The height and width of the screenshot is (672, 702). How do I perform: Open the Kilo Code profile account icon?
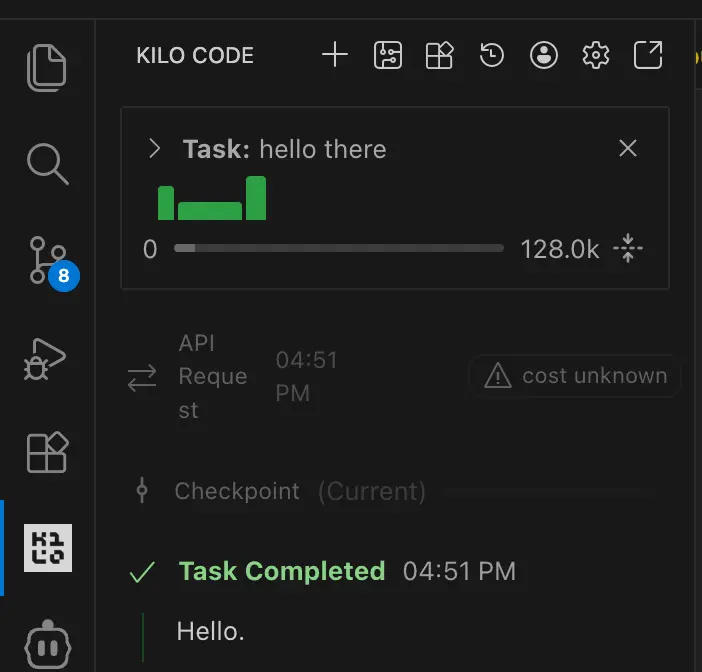[544, 55]
